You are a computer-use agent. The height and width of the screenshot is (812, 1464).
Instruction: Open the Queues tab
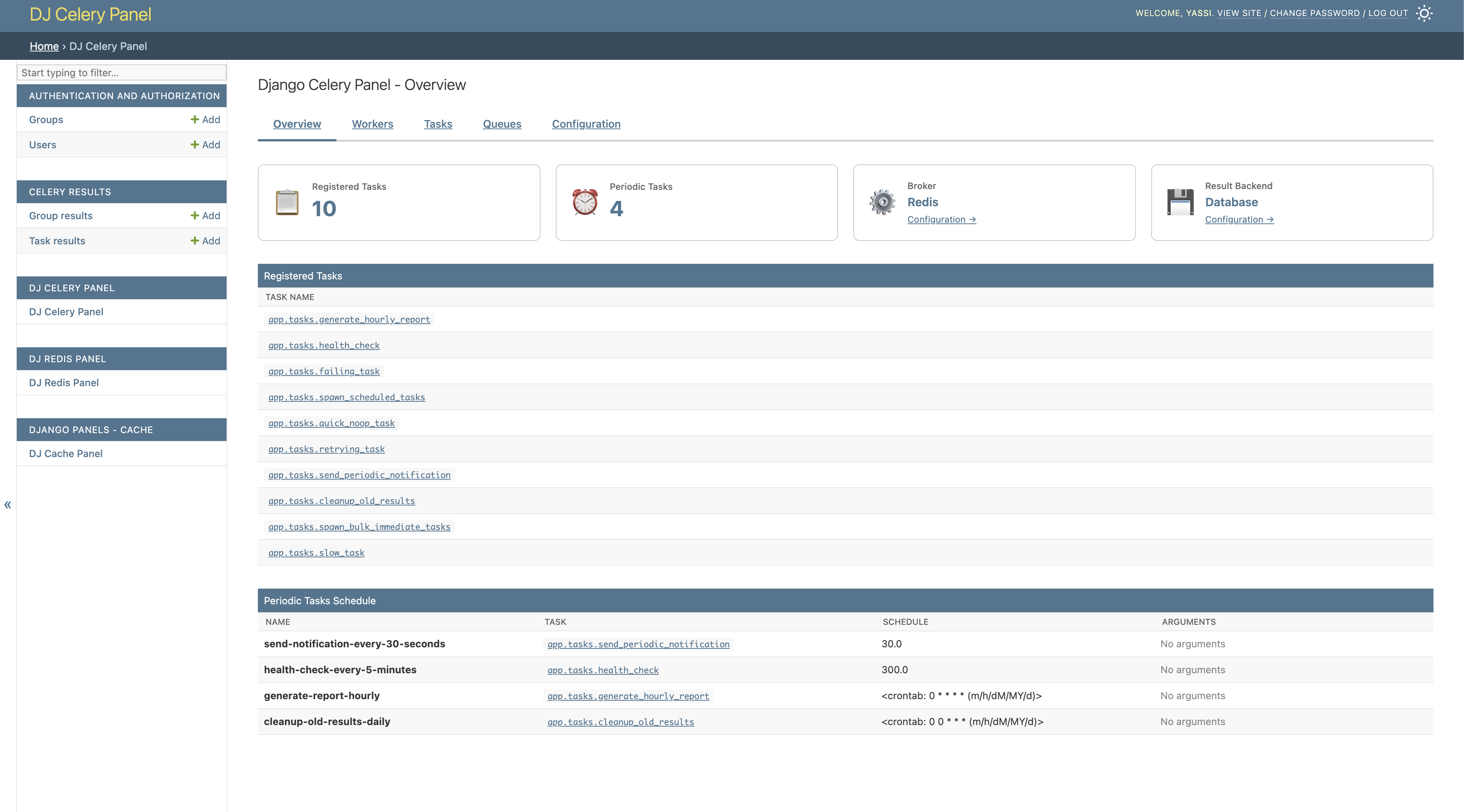pos(502,124)
